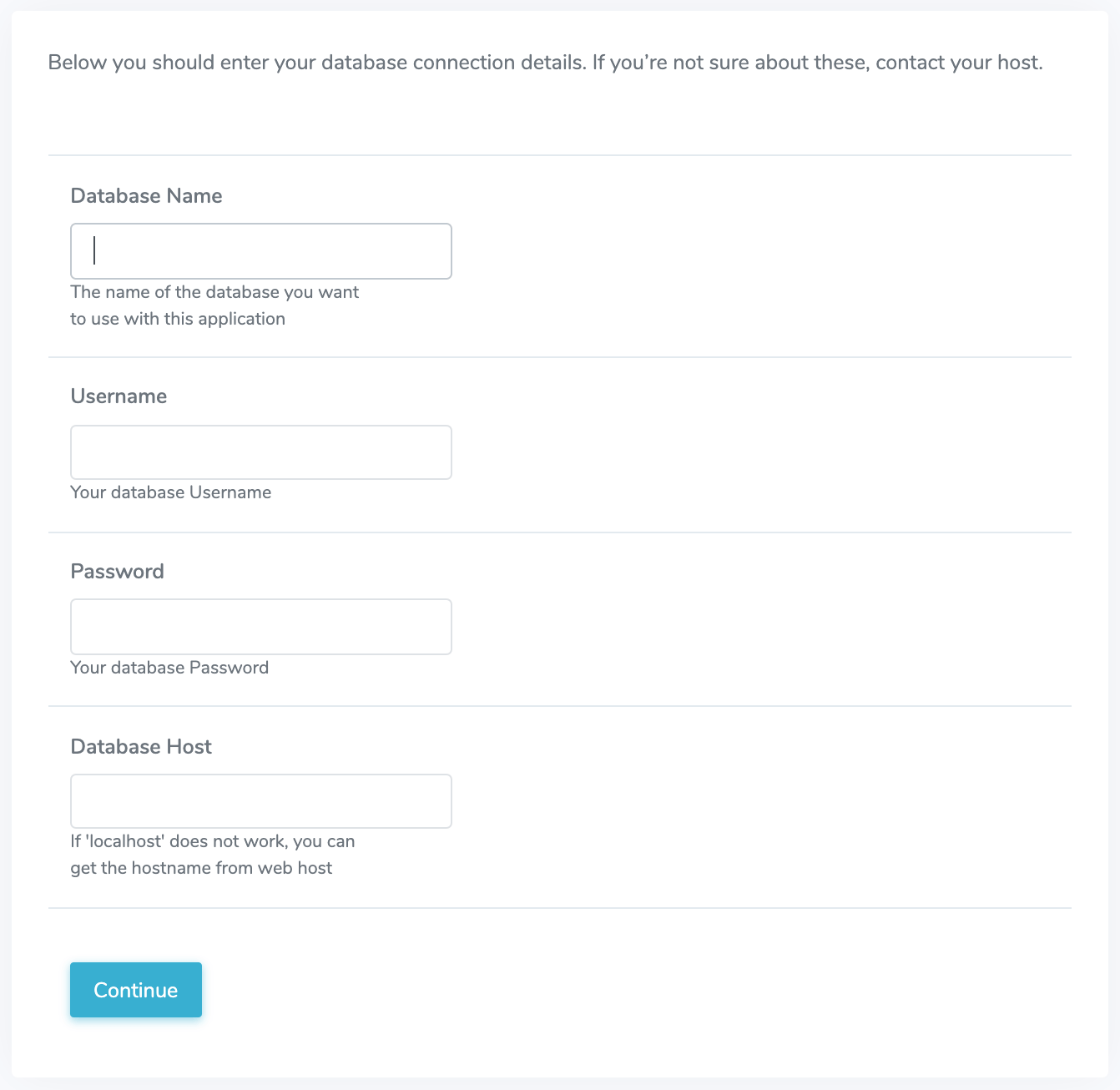Click the localhost hostname hint text
The width and height of the screenshot is (1120, 1090).
coord(213,854)
